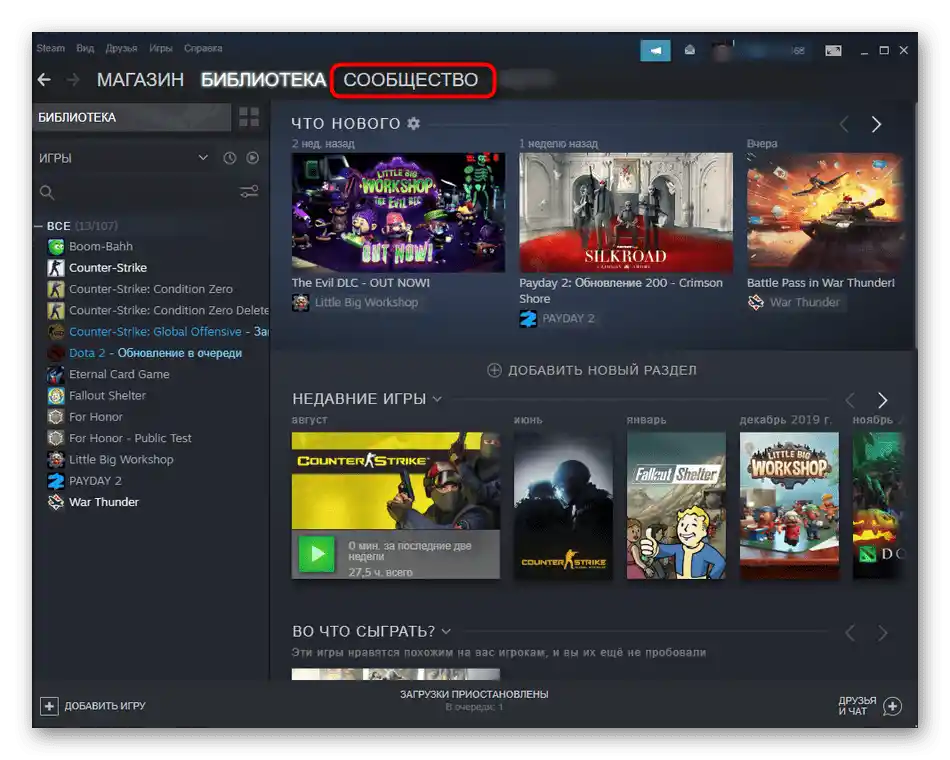This screenshot has width=950, height=760.
Task: Open the announcements megaphone icon
Action: coord(655,51)
